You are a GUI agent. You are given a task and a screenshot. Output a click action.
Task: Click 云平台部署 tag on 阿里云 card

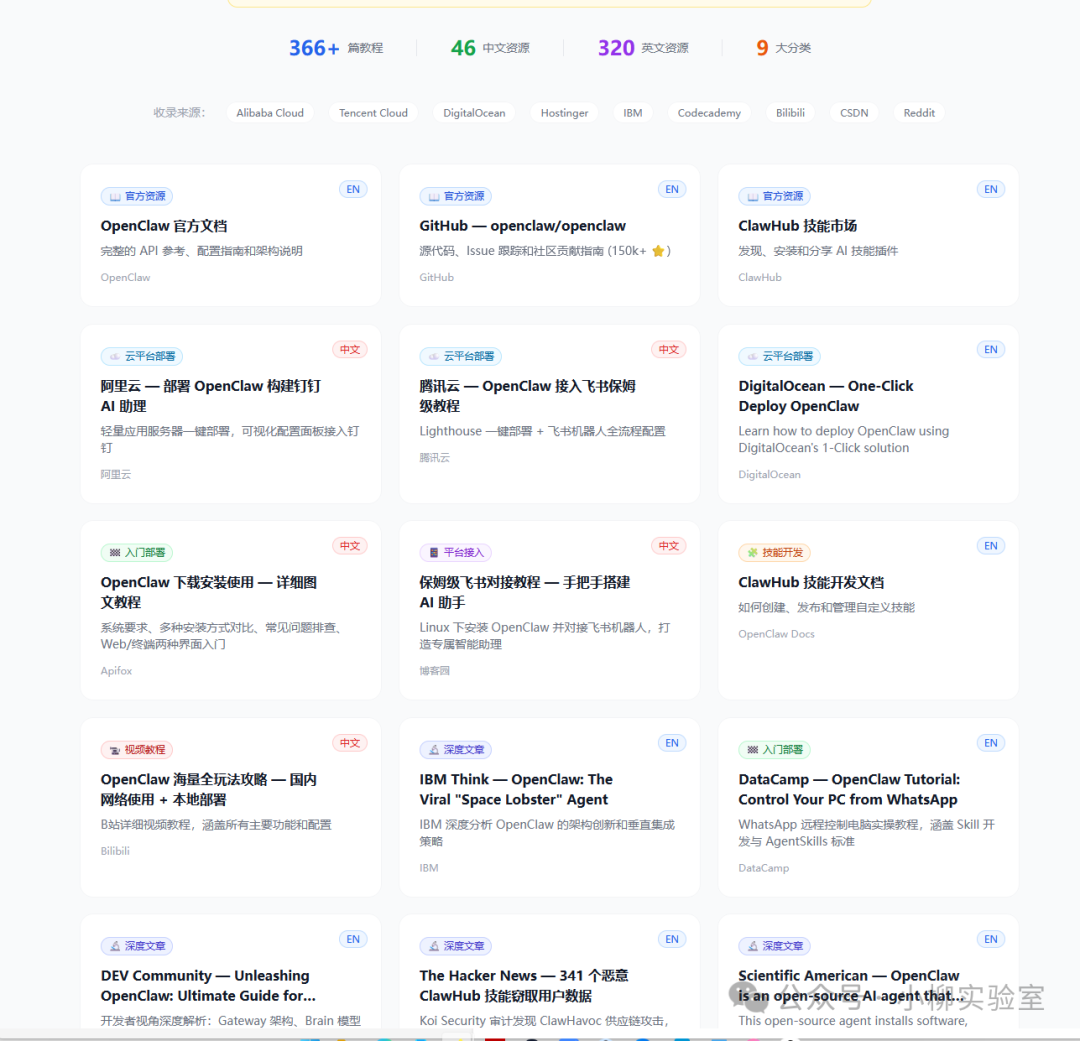click(142, 356)
